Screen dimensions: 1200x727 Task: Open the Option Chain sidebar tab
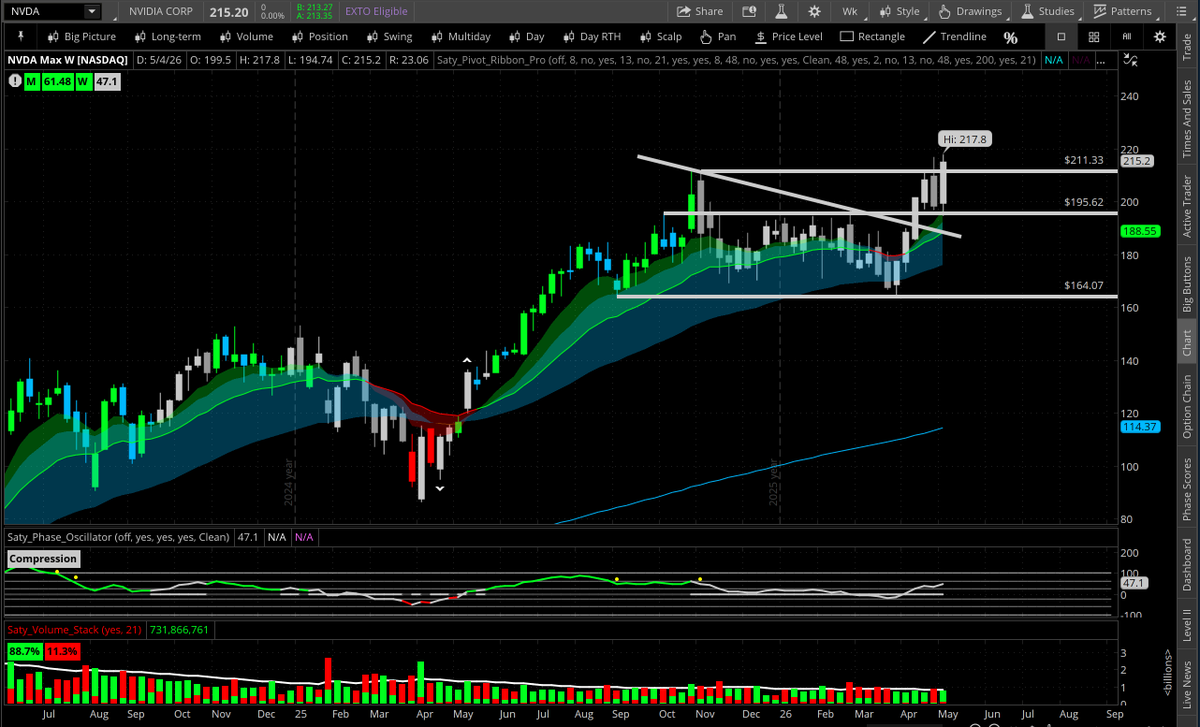pos(1188,407)
